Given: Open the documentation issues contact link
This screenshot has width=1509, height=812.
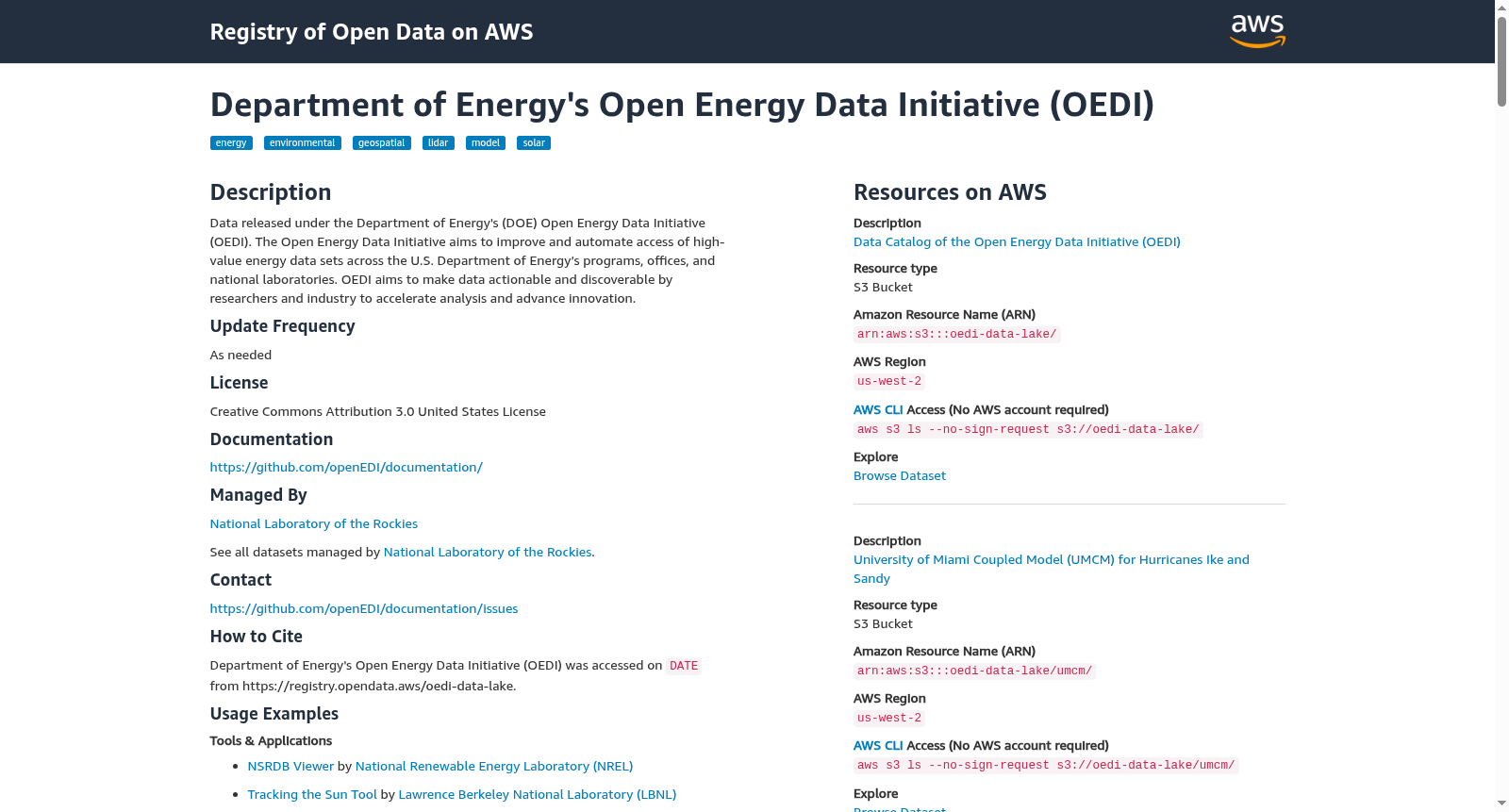Looking at the screenshot, I should [364, 608].
